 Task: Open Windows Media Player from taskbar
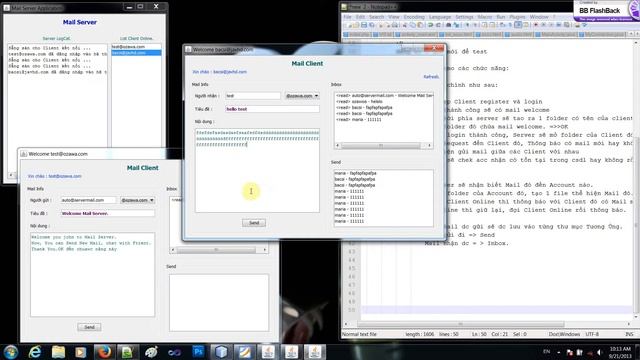pyautogui.click(x=80, y=352)
